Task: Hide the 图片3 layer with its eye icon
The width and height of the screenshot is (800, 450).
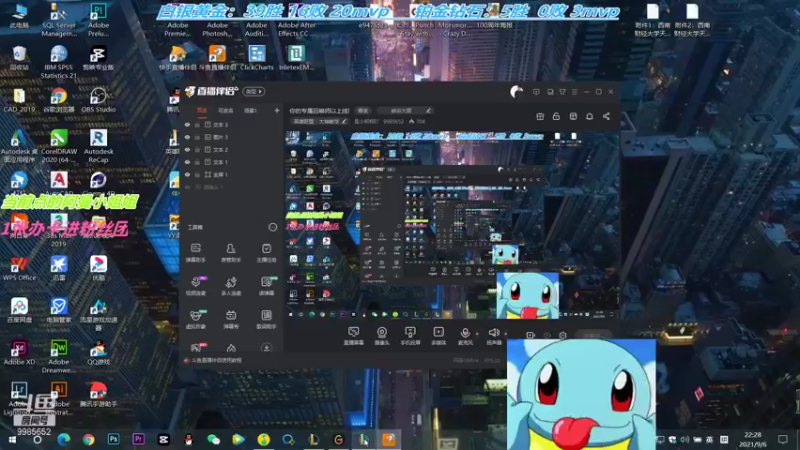Action: tap(187, 137)
